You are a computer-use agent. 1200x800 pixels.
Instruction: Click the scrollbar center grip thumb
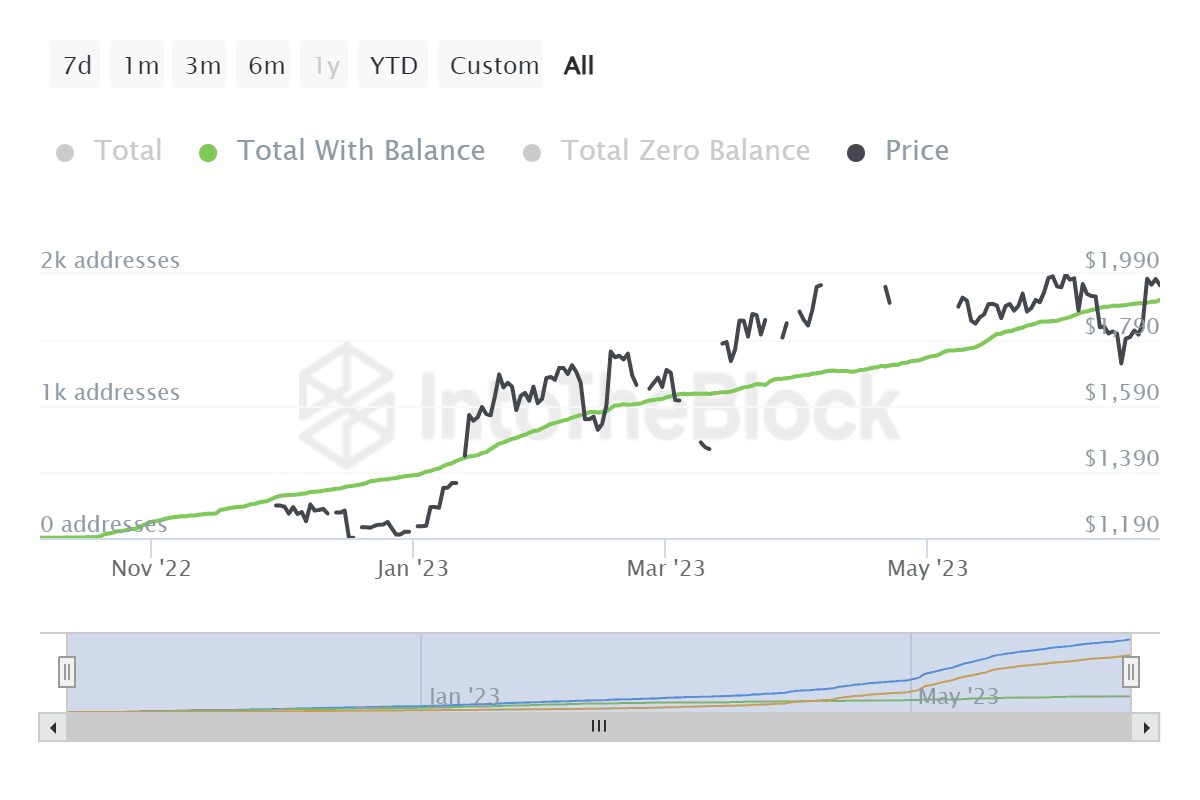tap(599, 727)
